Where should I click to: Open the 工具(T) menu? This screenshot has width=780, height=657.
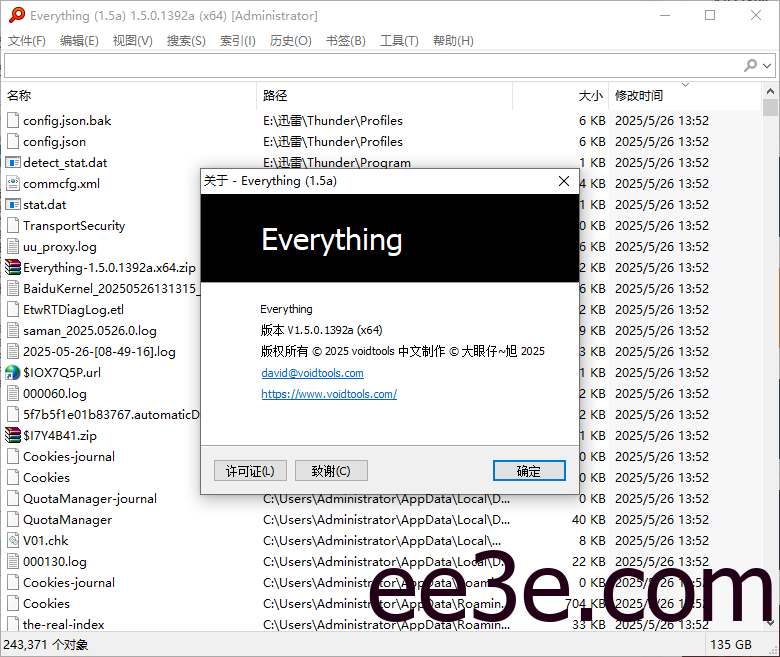click(x=399, y=41)
